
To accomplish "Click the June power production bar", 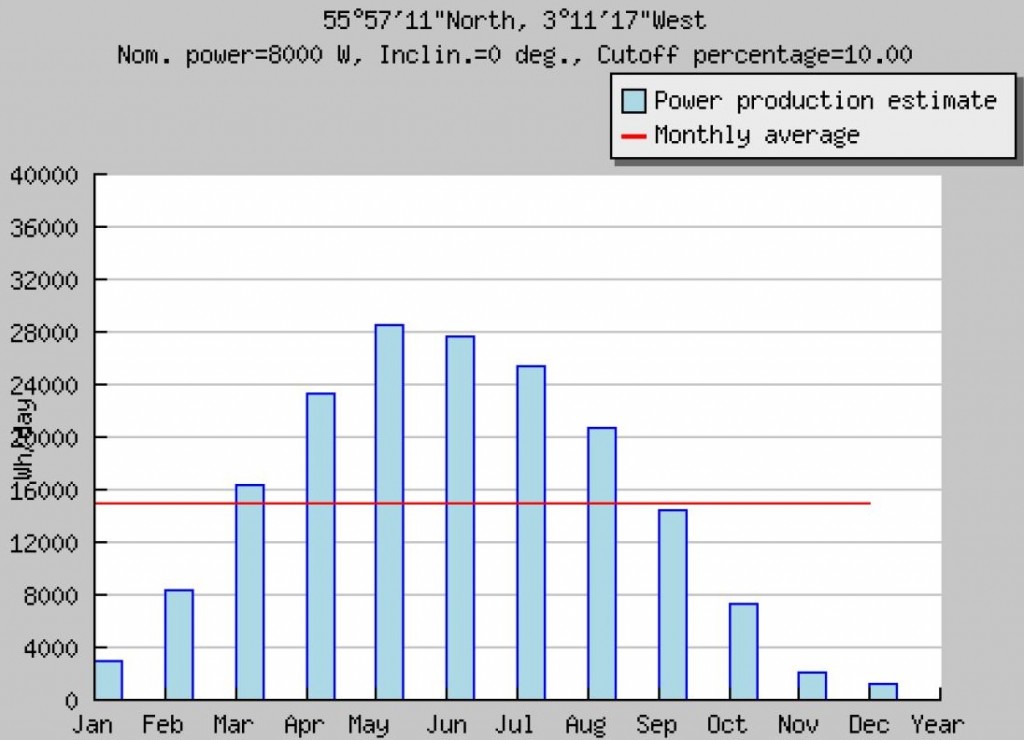I will coord(460,518).
